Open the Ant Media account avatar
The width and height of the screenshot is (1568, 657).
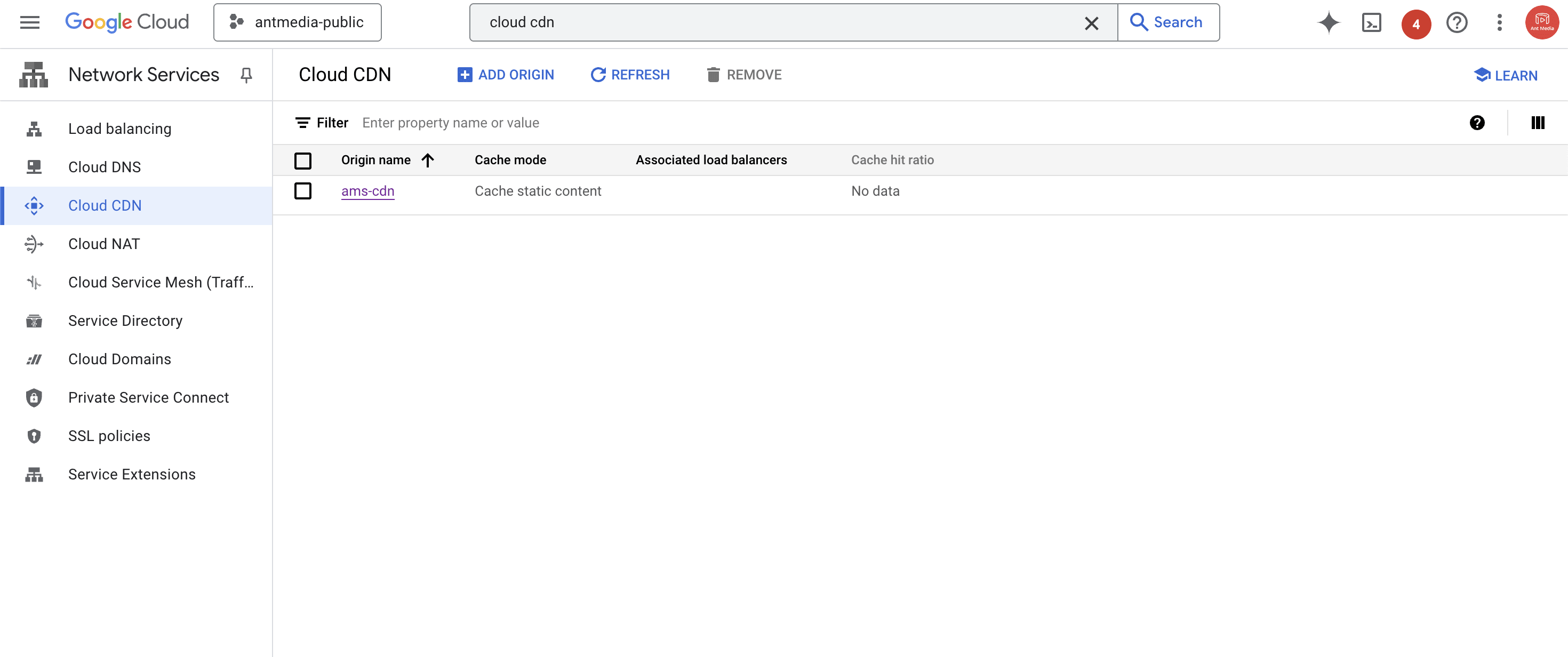[x=1541, y=23]
